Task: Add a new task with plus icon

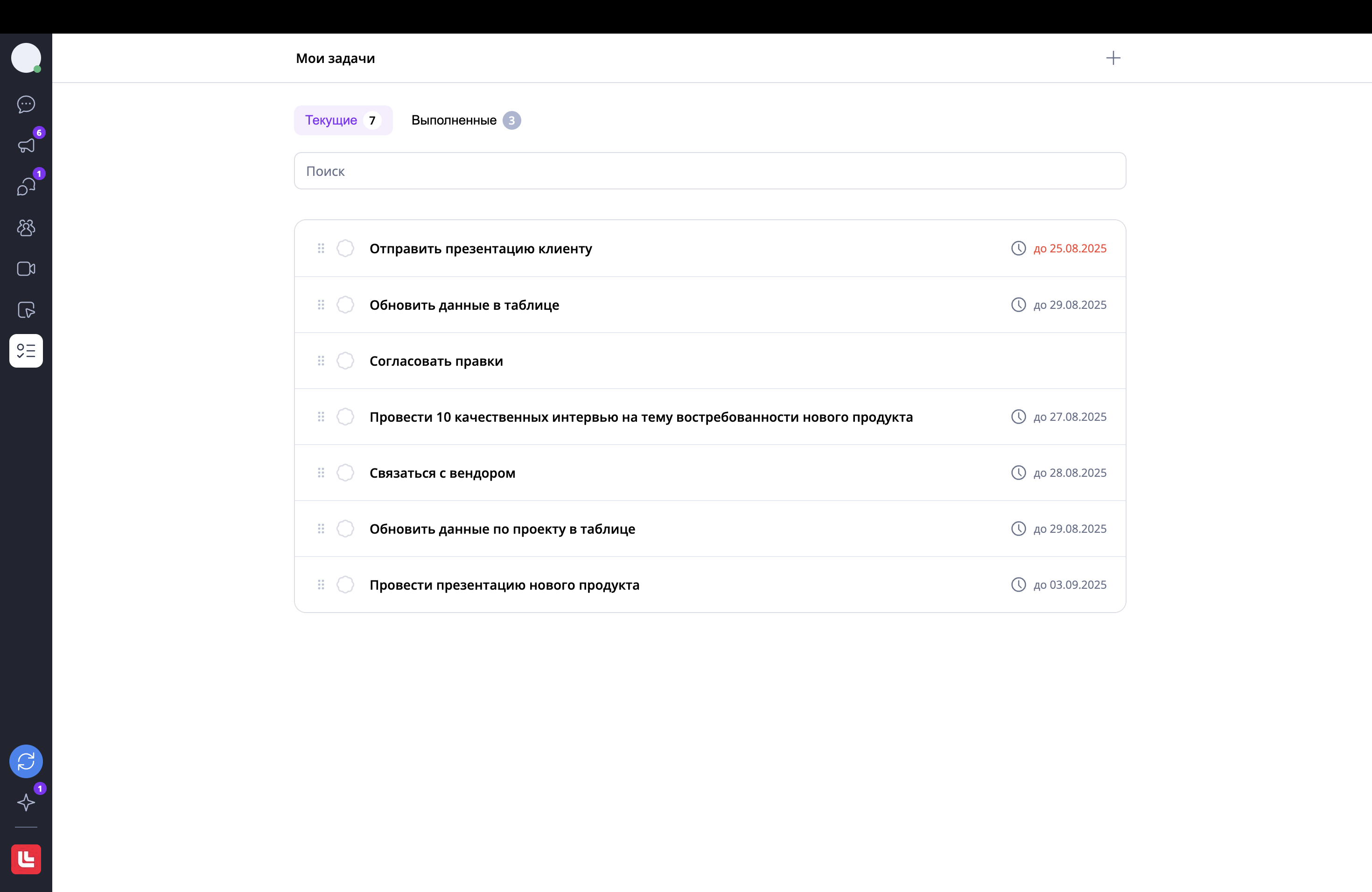Action: pyautogui.click(x=1113, y=58)
